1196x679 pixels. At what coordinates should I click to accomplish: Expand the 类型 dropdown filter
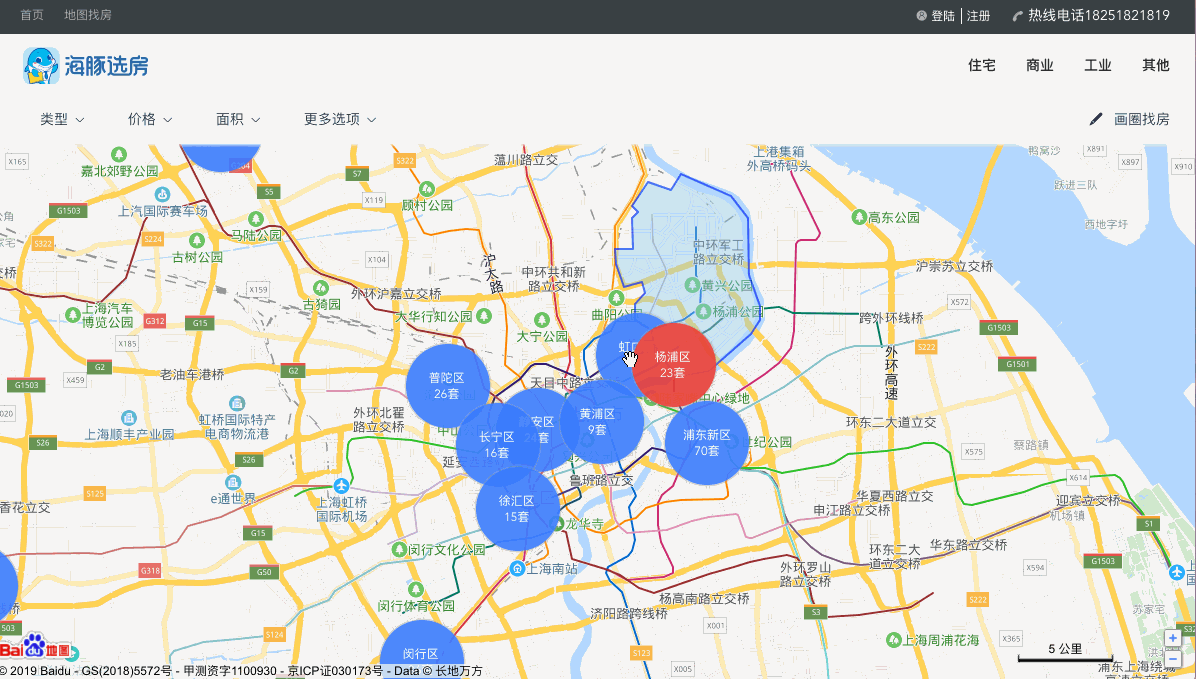coord(63,119)
